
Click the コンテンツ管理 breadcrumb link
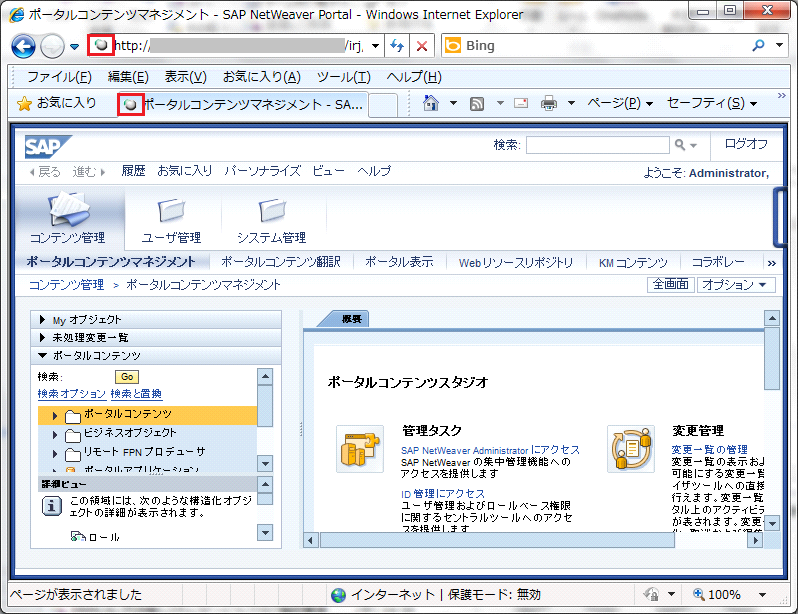coord(67,285)
